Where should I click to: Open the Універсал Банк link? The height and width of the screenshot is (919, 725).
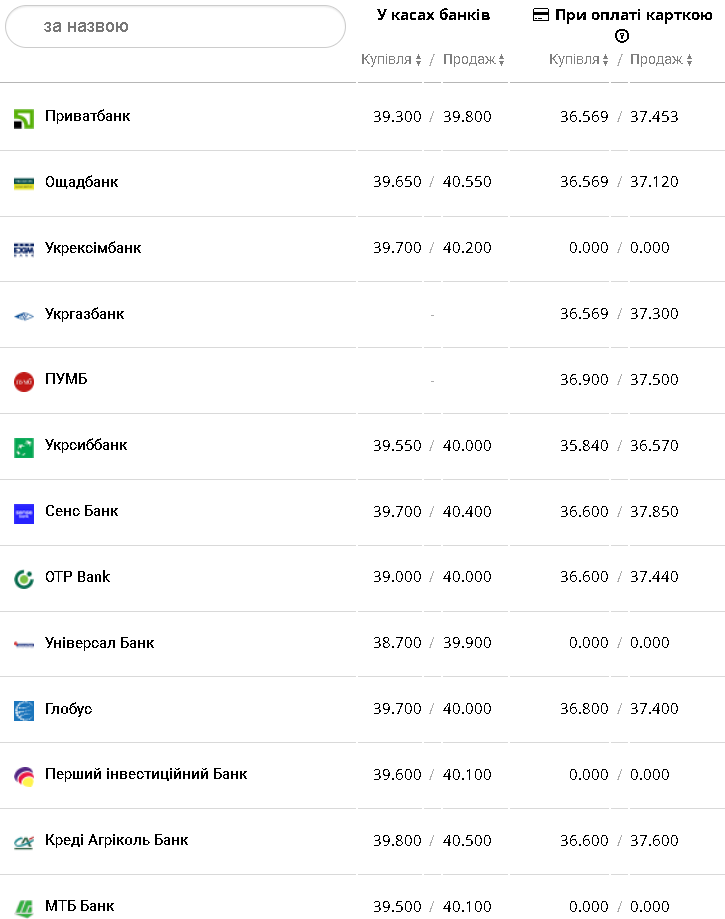coord(100,643)
